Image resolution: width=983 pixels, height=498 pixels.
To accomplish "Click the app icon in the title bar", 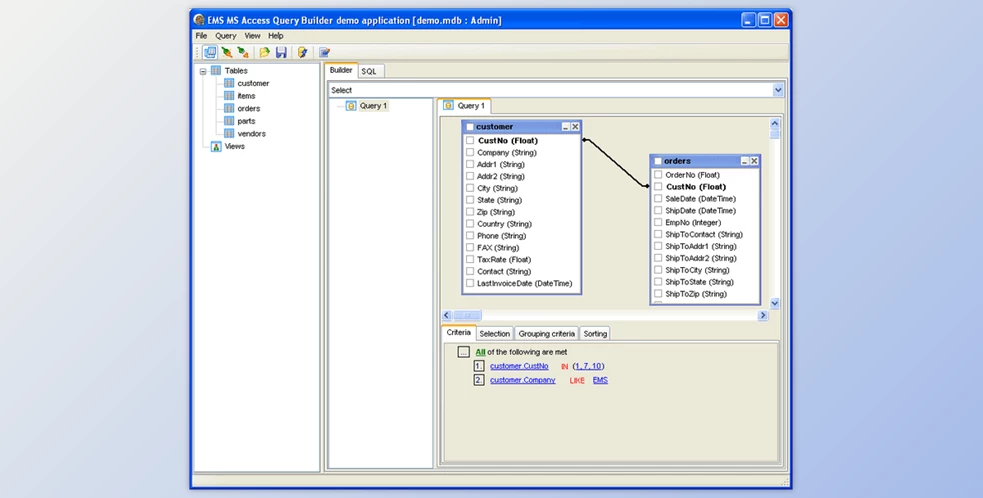I will pyautogui.click(x=199, y=20).
